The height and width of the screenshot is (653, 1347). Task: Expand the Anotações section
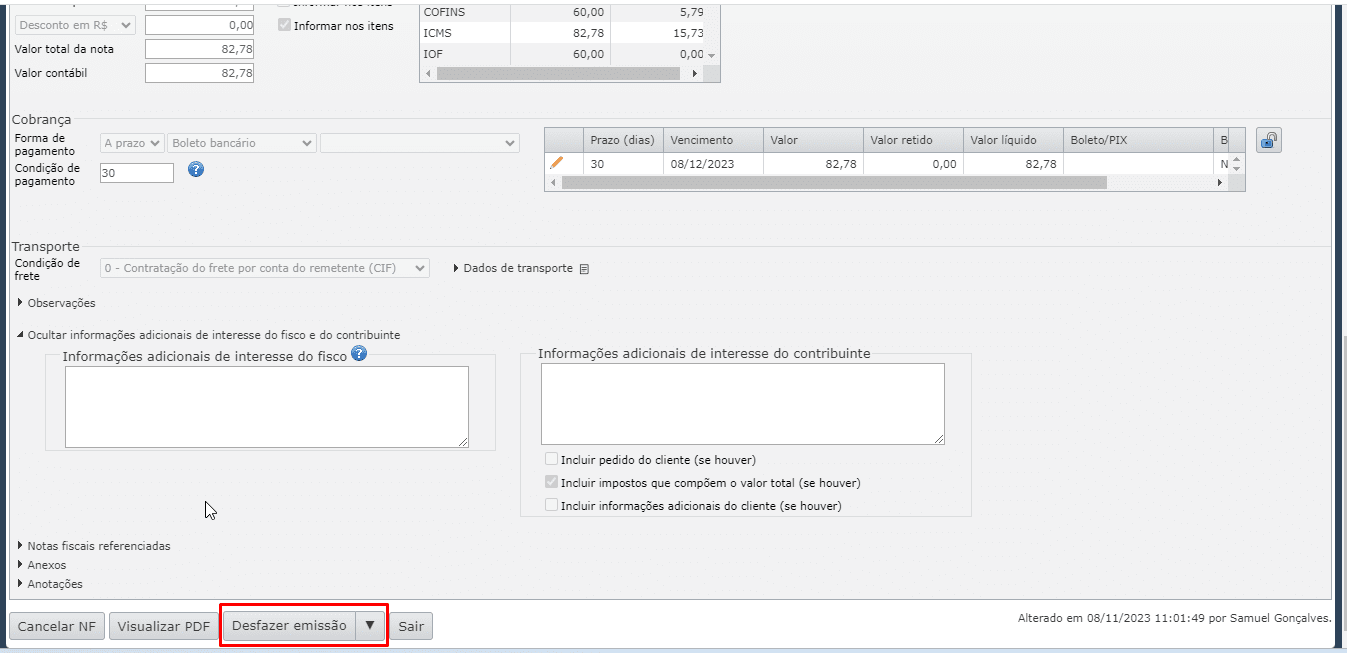point(49,584)
